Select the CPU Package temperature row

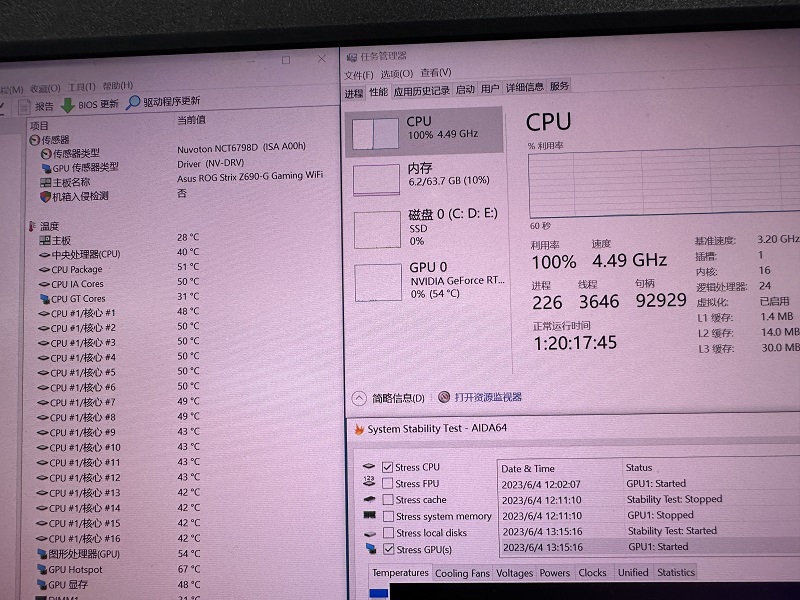120,268
